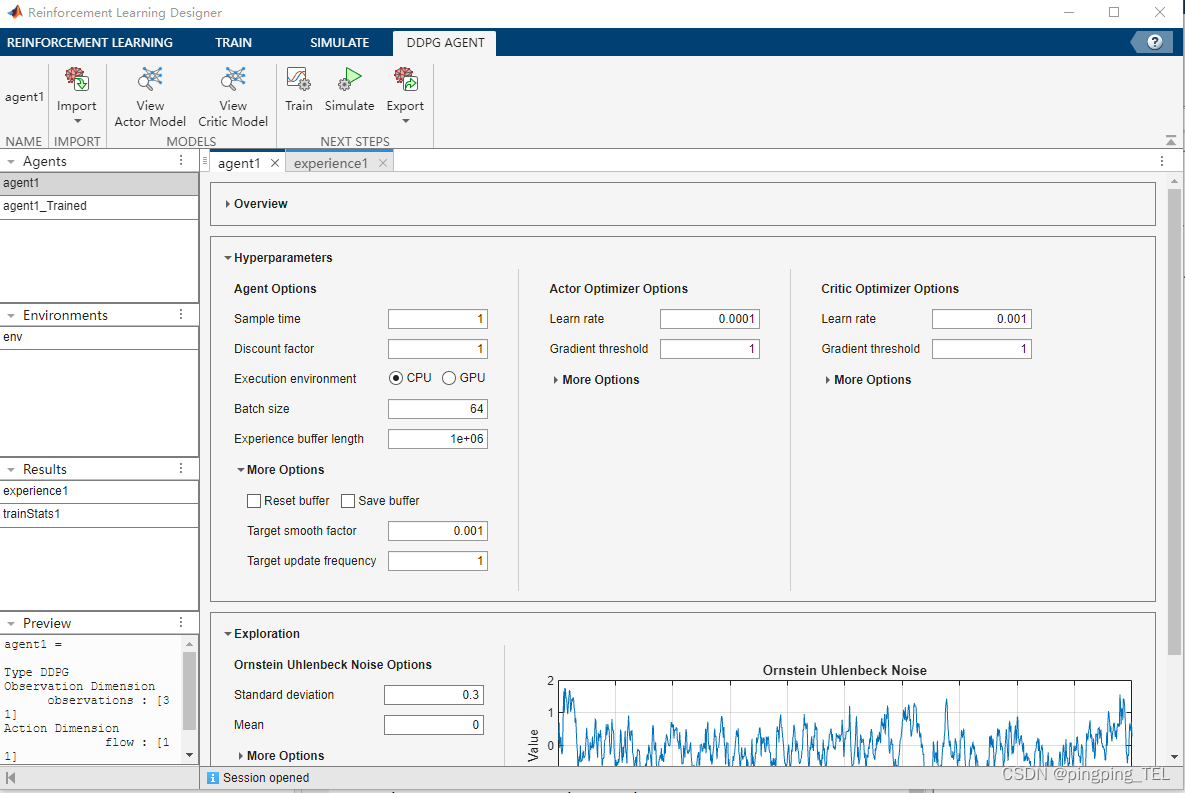The image size is (1185, 793).
Task: Click the document tab drag handle icon
Action: pyautogui.click(x=205, y=161)
